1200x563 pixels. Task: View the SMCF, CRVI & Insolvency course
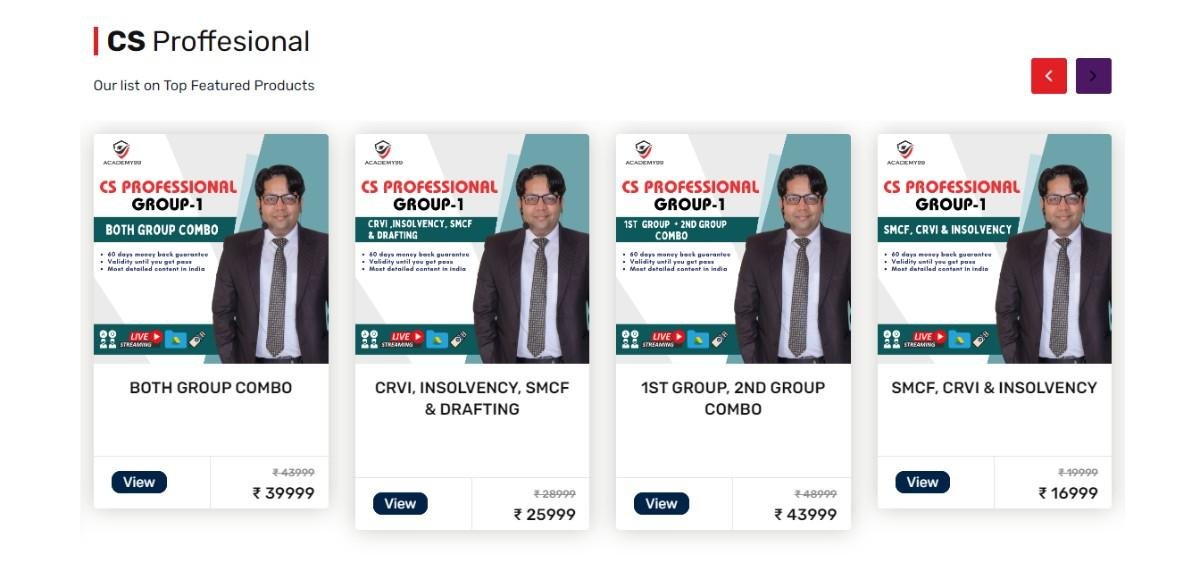(x=922, y=482)
